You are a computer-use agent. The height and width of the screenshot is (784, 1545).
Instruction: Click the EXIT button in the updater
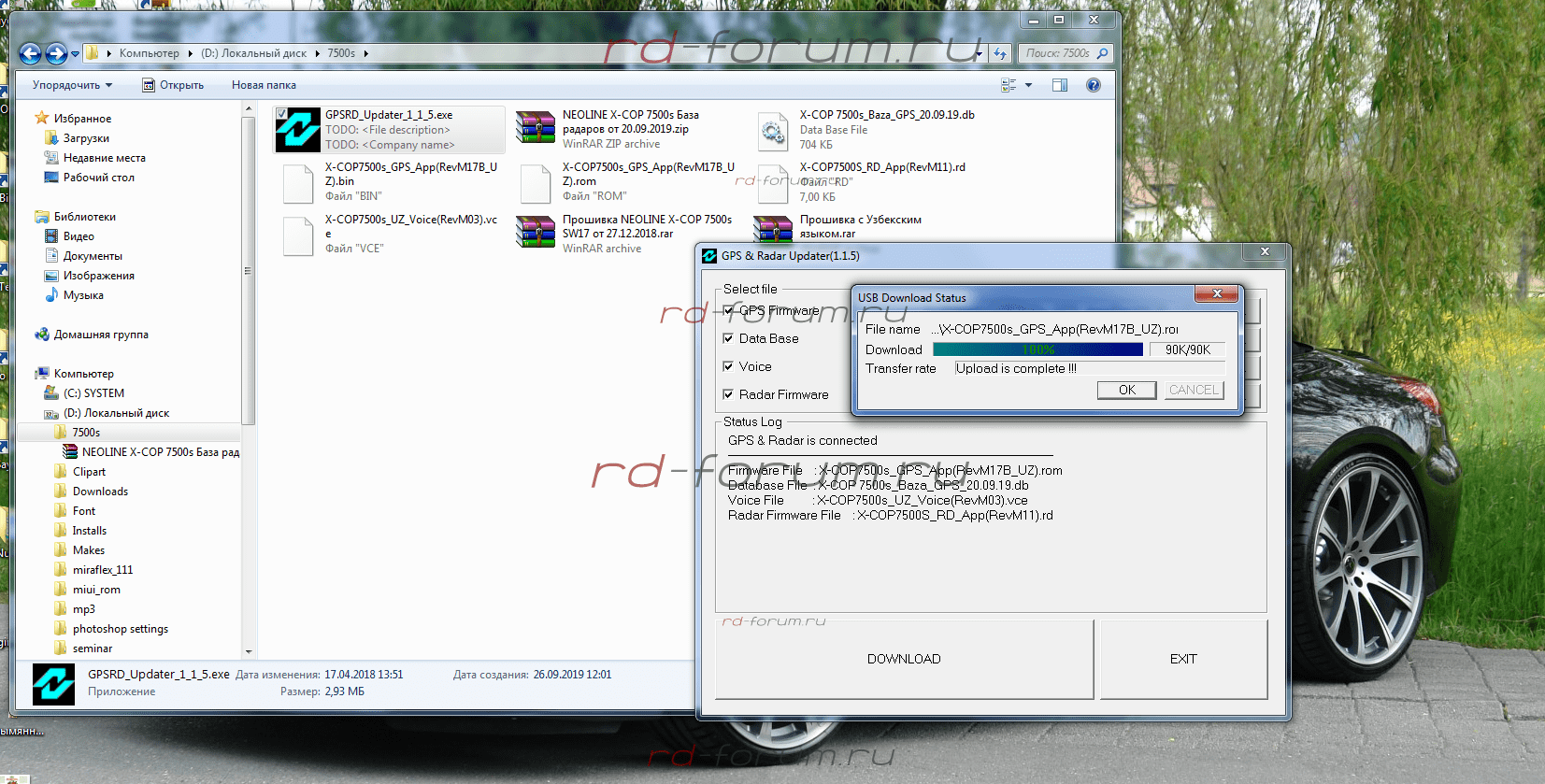coord(1183,659)
